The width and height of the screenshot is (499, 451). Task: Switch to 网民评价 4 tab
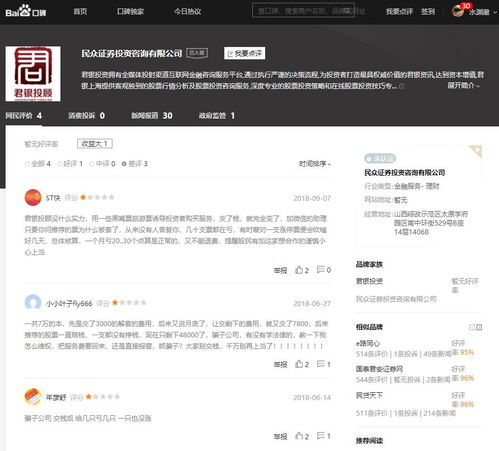(x=24, y=116)
